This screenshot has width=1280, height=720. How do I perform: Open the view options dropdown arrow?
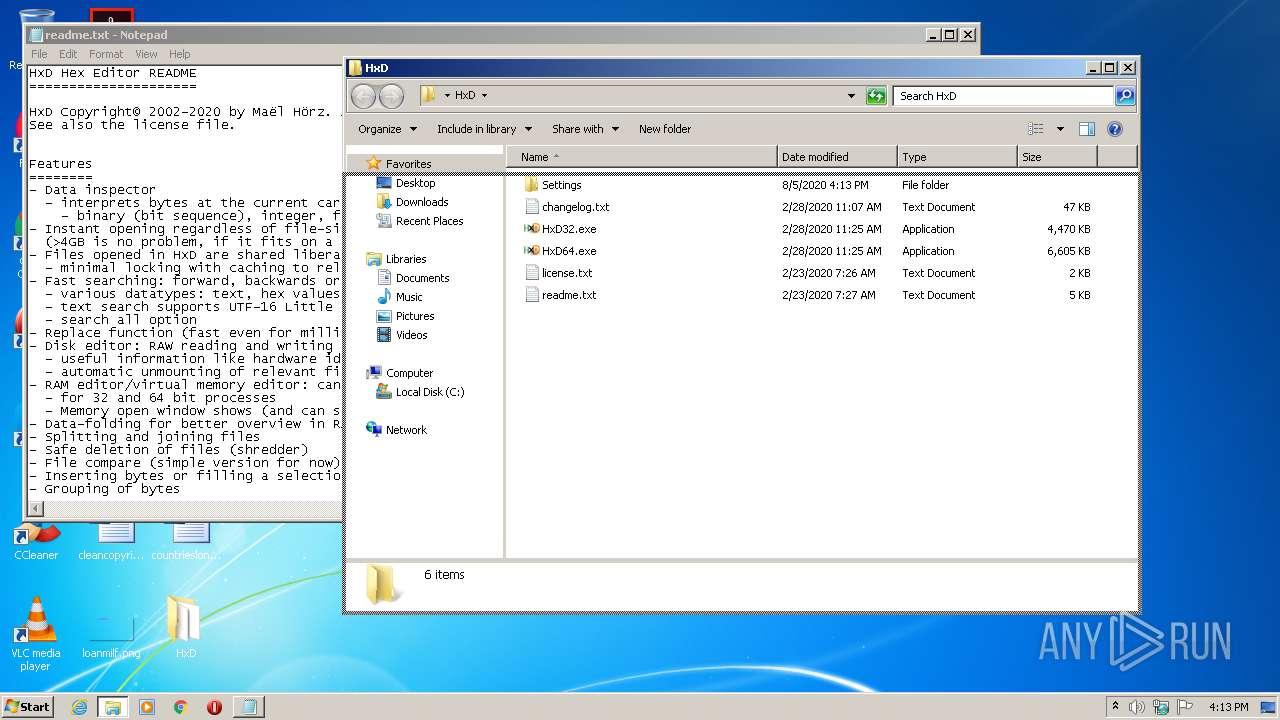pyautogui.click(x=1060, y=129)
